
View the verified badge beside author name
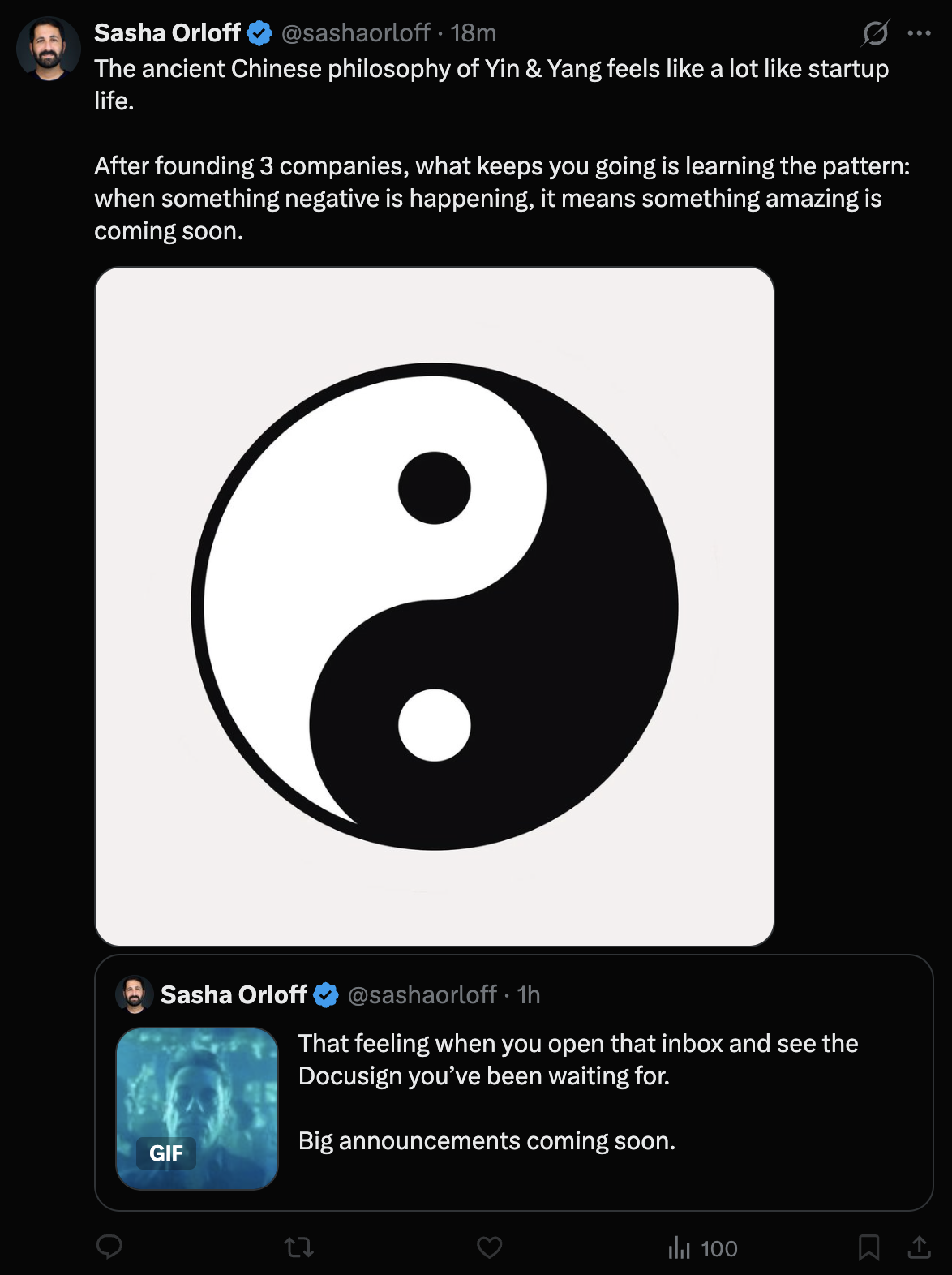(x=259, y=33)
